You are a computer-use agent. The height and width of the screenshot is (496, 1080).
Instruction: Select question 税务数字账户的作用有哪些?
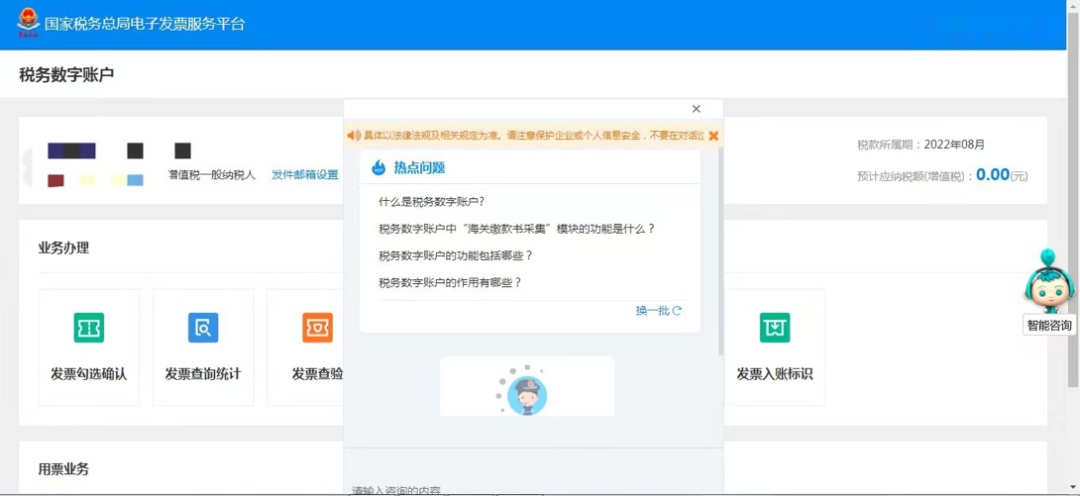point(450,282)
